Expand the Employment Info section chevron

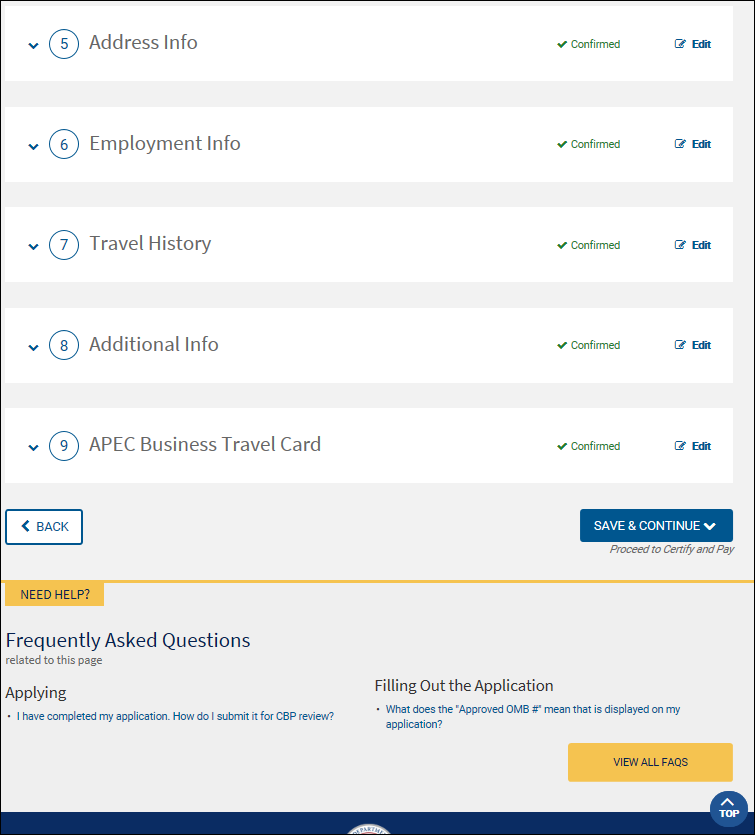33,146
